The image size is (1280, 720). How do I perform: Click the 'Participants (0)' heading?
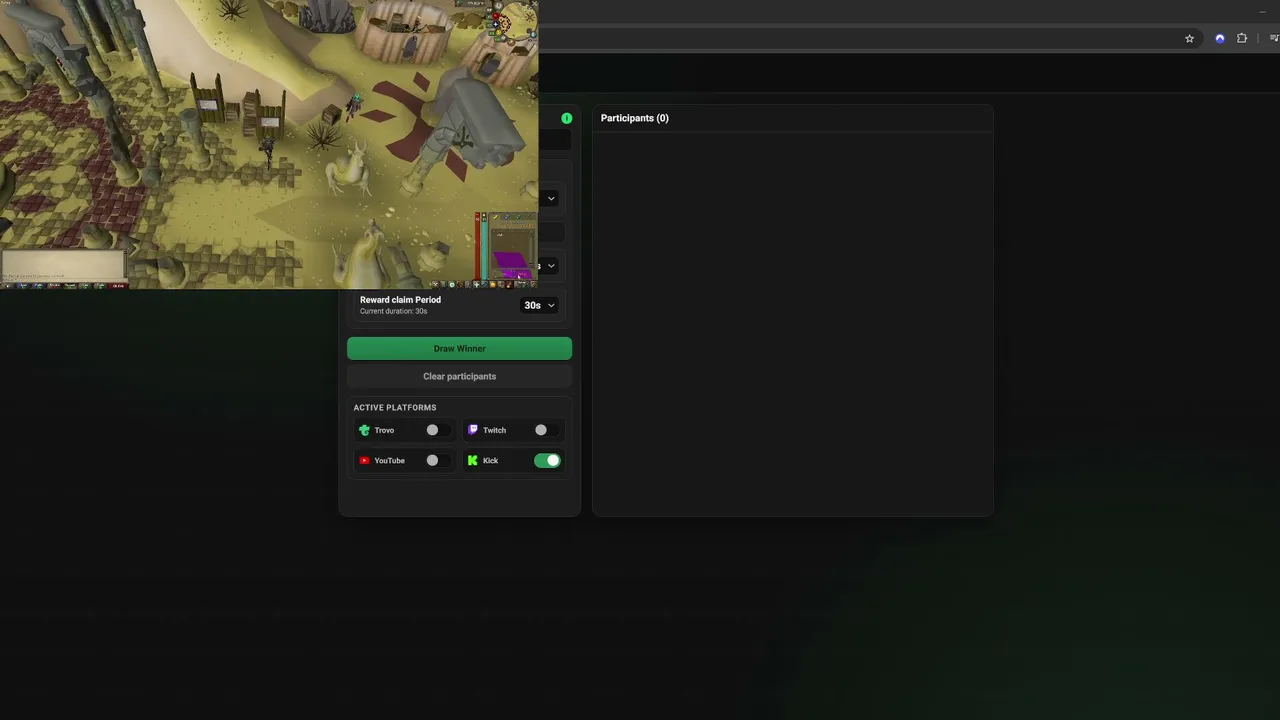[x=634, y=118]
